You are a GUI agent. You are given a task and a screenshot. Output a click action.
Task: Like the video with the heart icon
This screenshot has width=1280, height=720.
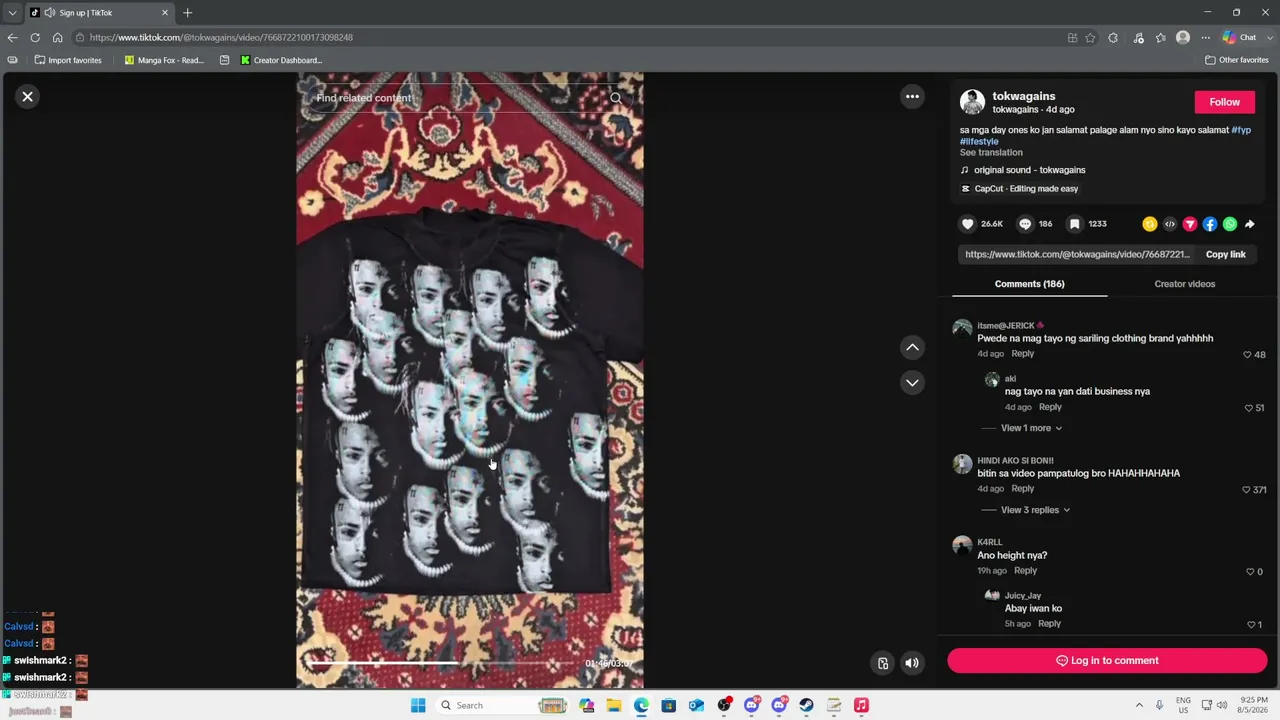pyautogui.click(x=967, y=224)
